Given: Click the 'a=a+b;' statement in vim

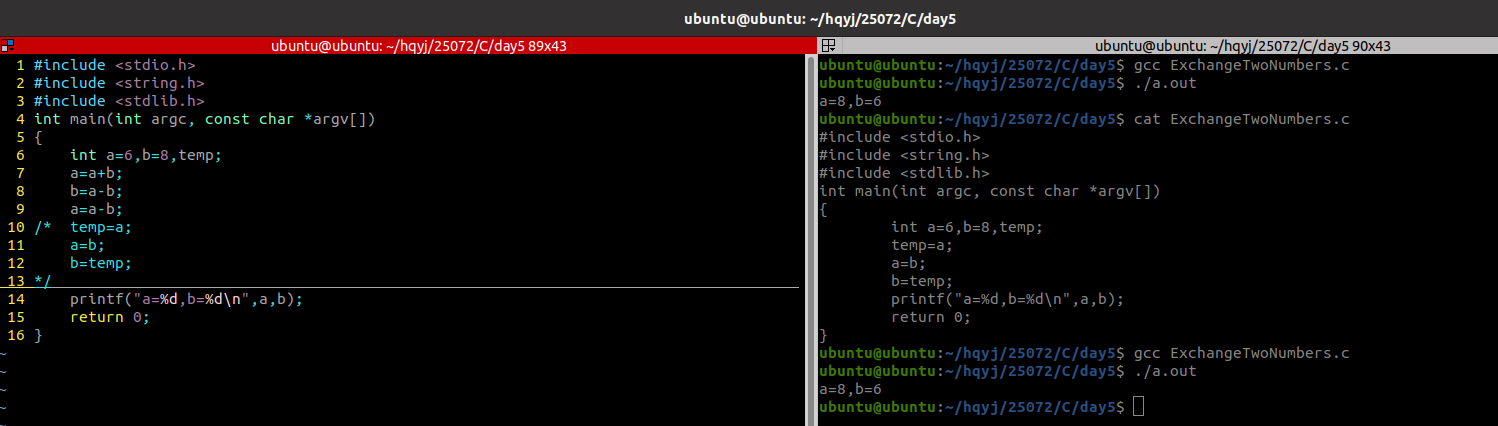Looking at the screenshot, I should [97, 173].
